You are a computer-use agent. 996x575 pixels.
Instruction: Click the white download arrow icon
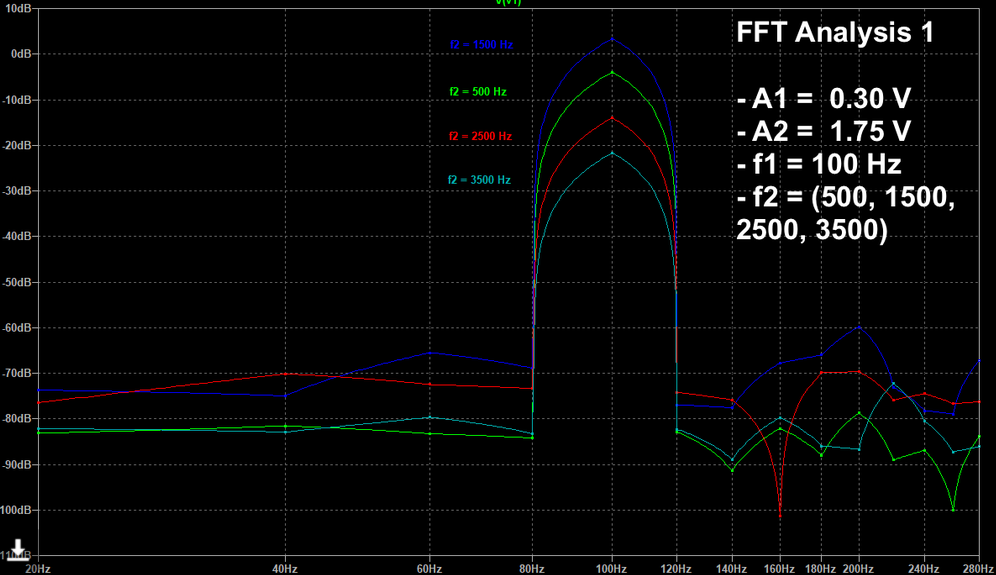tap(18, 549)
